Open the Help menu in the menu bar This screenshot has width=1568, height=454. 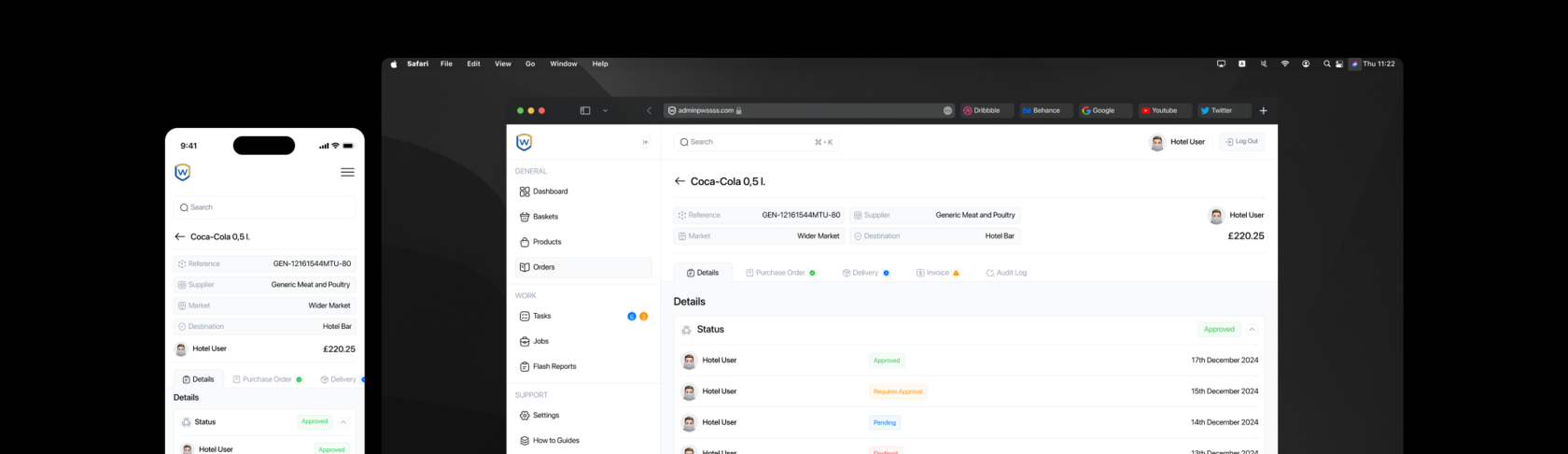point(600,64)
